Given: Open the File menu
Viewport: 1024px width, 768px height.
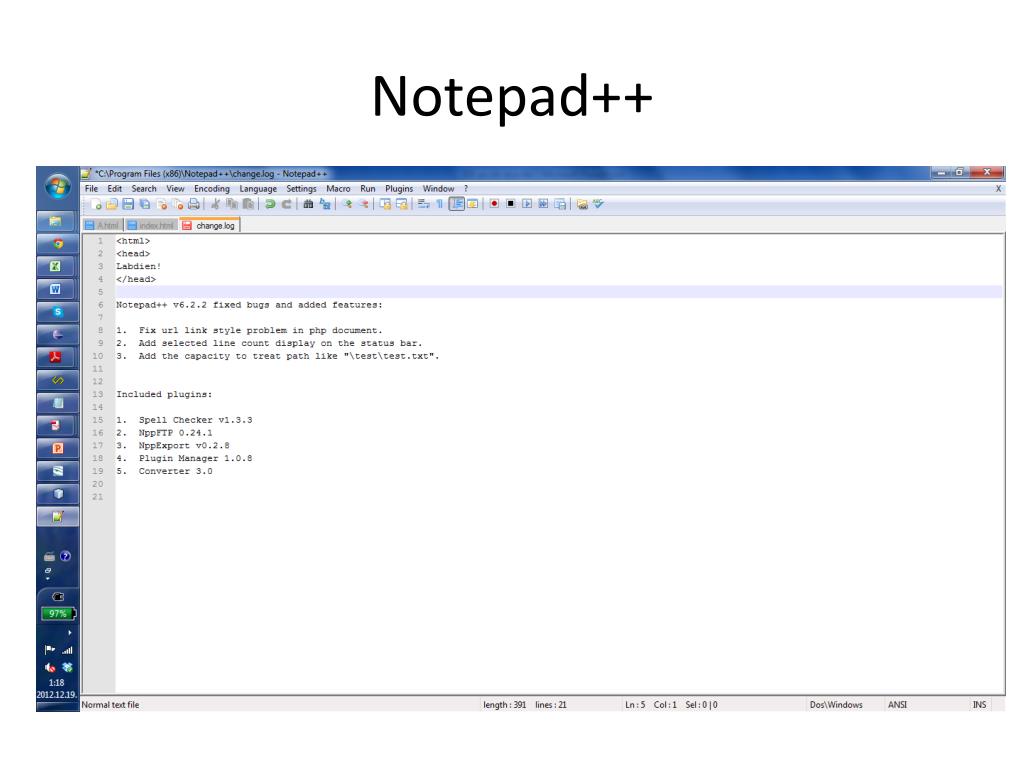Looking at the screenshot, I should tap(91, 189).
